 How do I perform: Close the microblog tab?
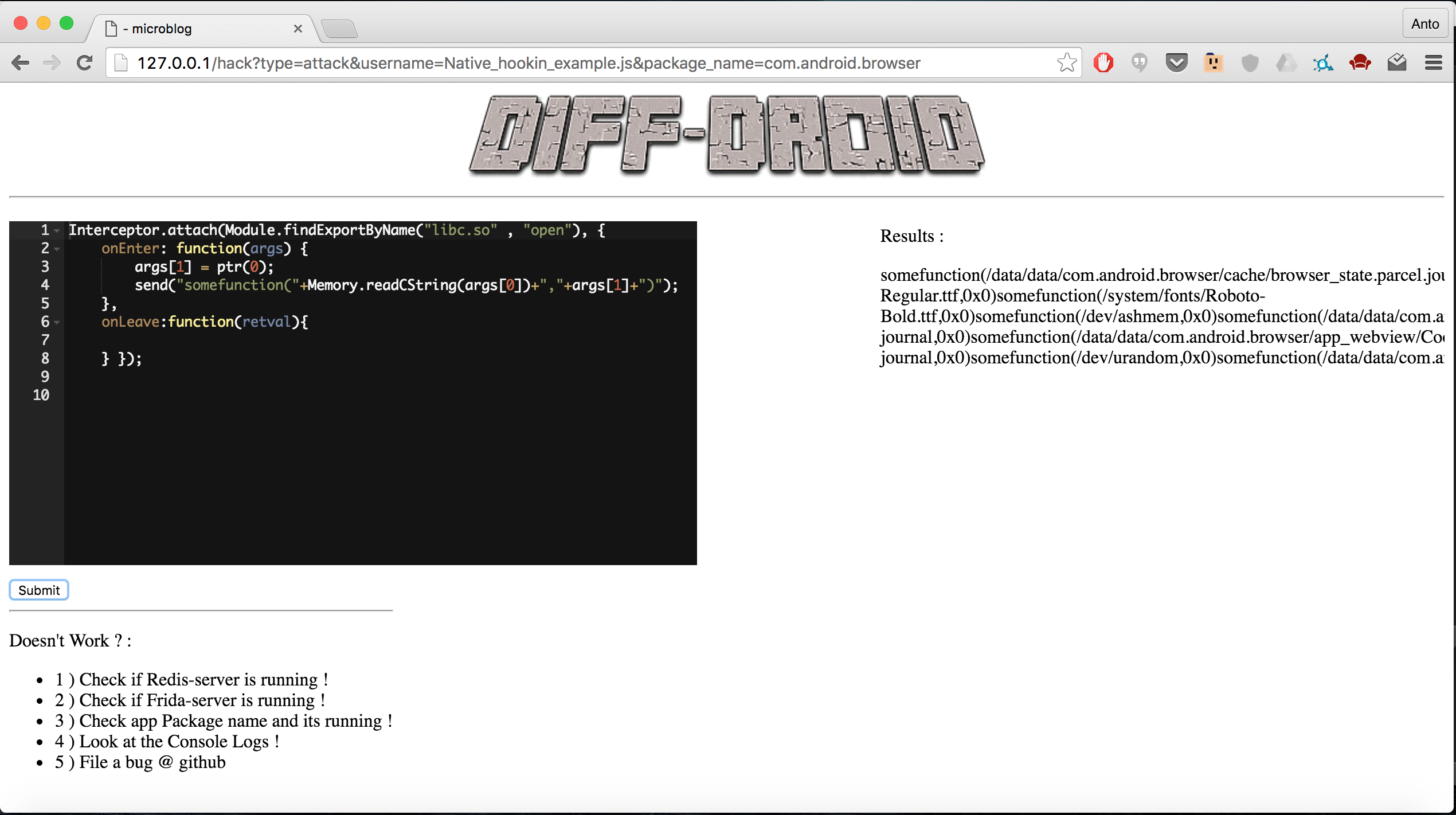click(298, 29)
